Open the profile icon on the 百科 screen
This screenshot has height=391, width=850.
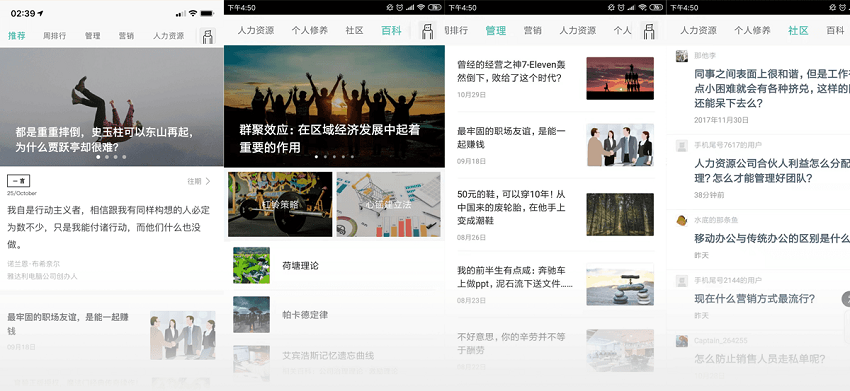click(428, 30)
